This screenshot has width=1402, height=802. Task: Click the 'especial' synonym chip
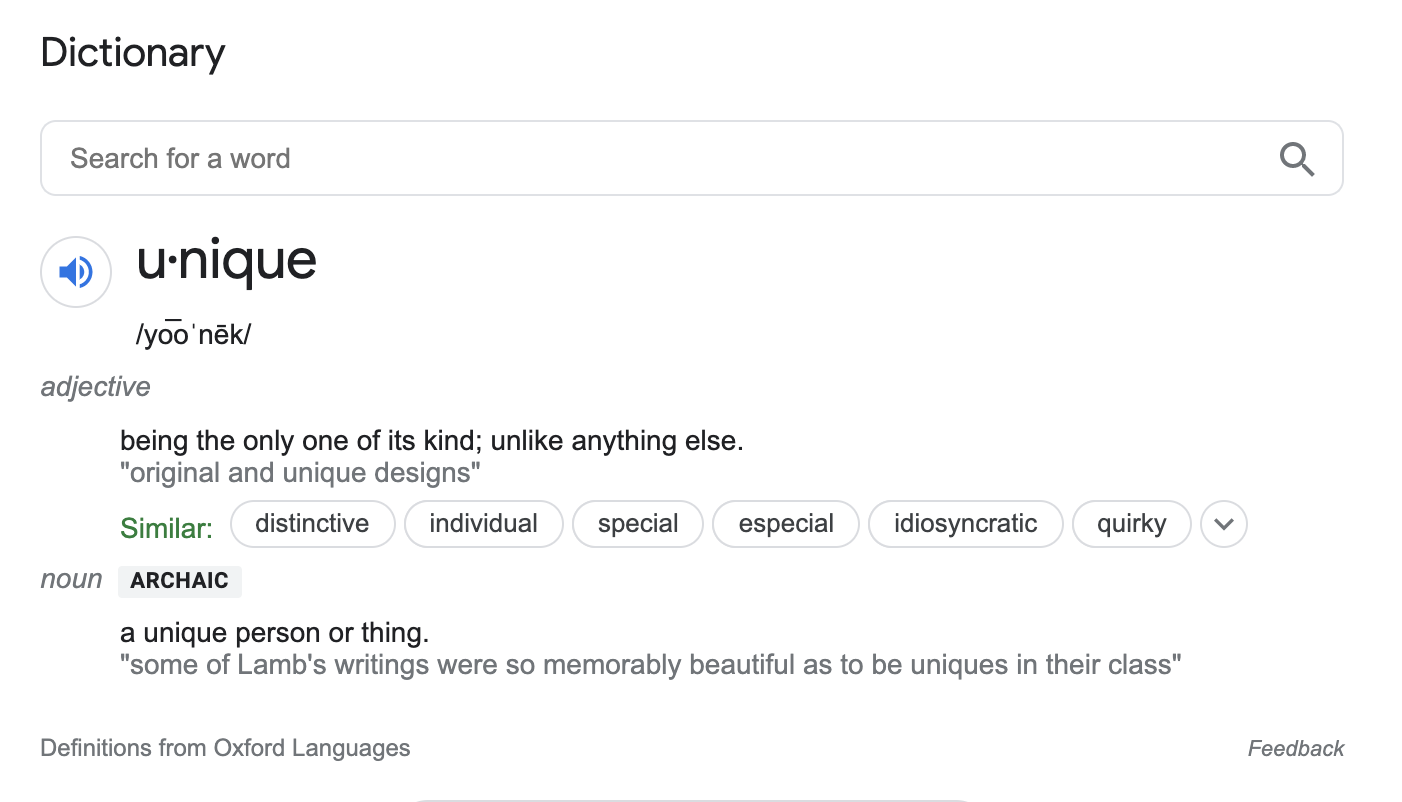[786, 524]
